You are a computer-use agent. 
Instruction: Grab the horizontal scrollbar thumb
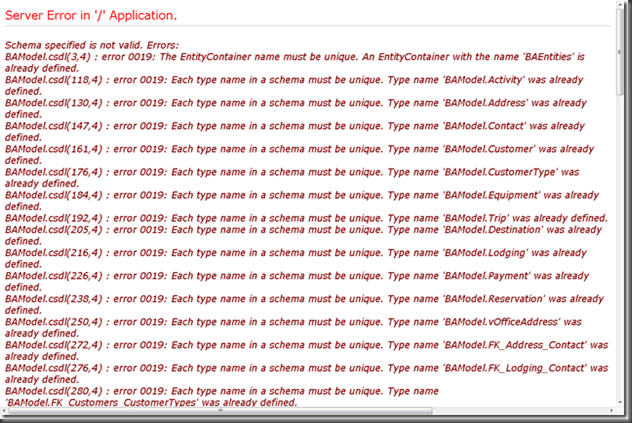220,410
